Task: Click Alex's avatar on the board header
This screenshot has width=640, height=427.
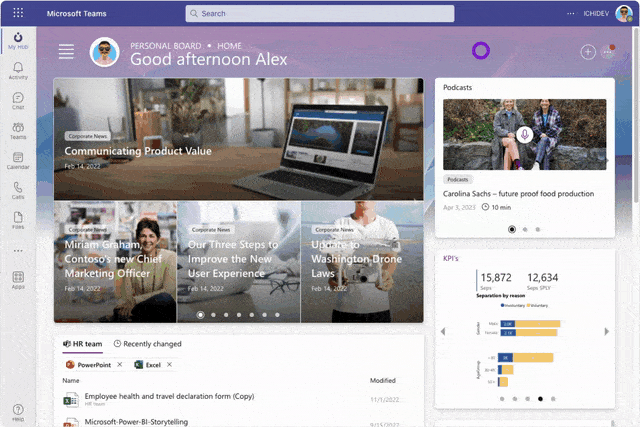Action: click(x=104, y=52)
